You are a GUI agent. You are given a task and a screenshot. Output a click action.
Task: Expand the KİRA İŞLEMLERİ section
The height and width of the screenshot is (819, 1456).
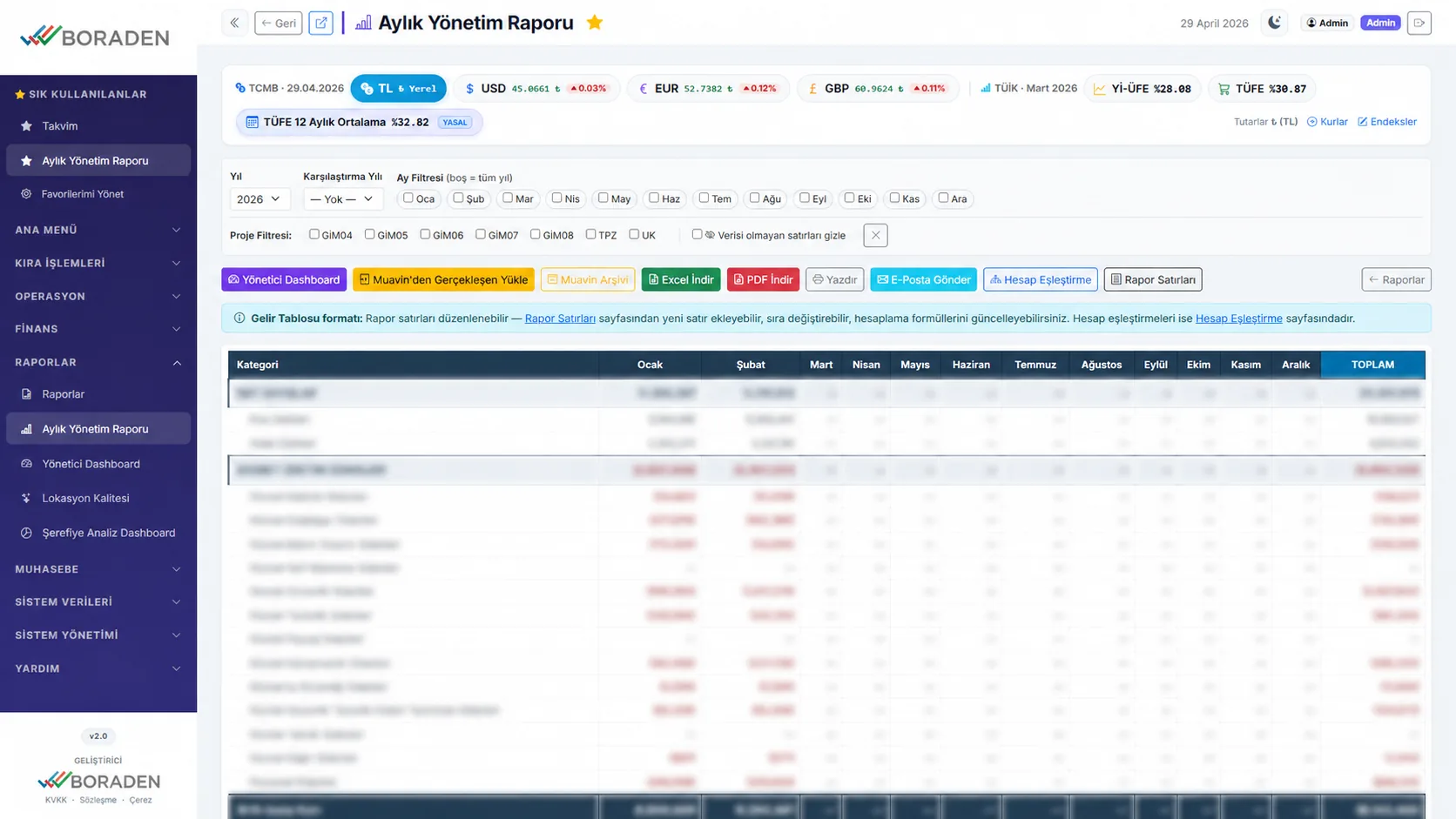[x=98, y=263]
